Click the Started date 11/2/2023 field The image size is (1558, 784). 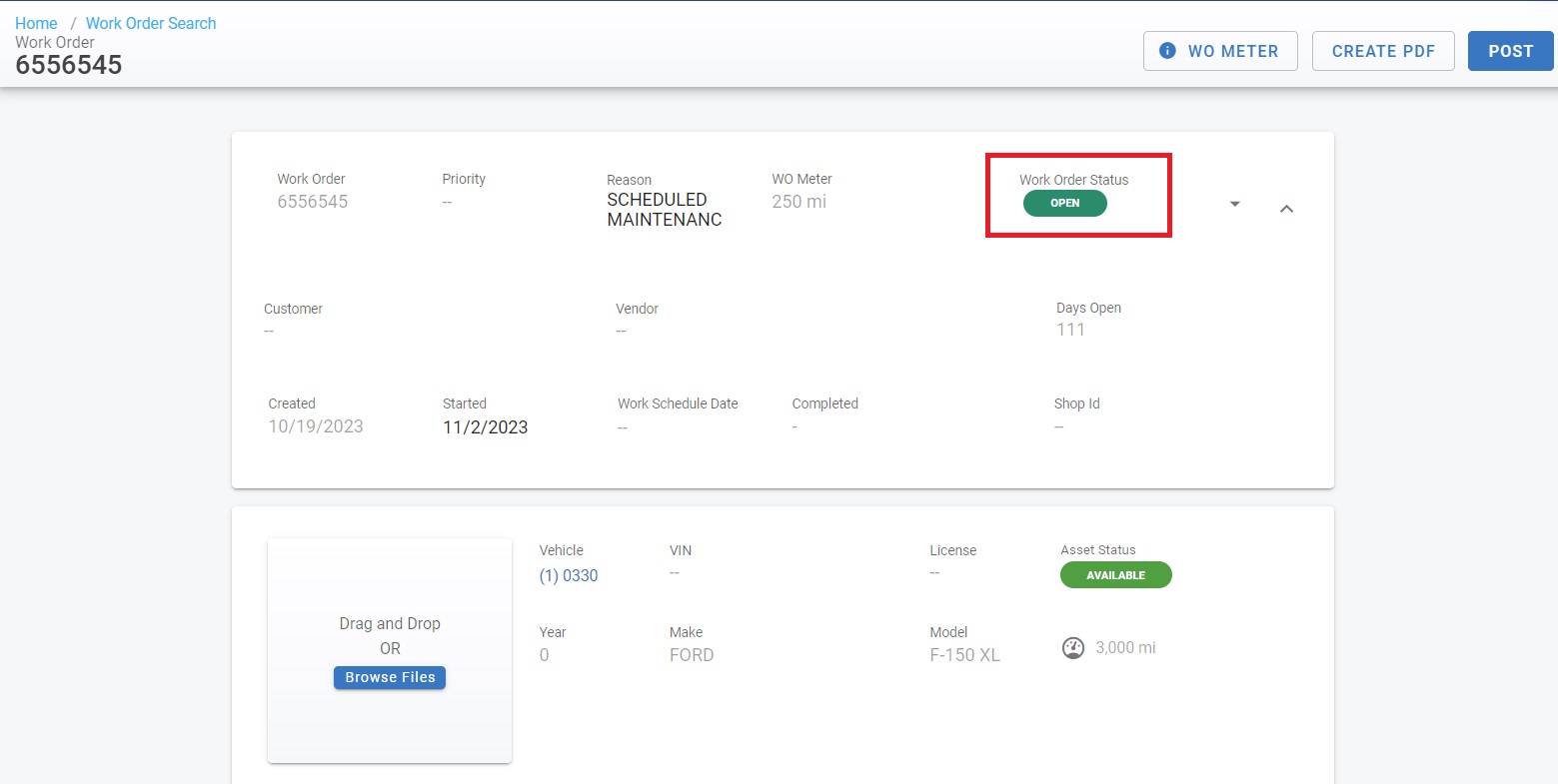click(486, 426)
